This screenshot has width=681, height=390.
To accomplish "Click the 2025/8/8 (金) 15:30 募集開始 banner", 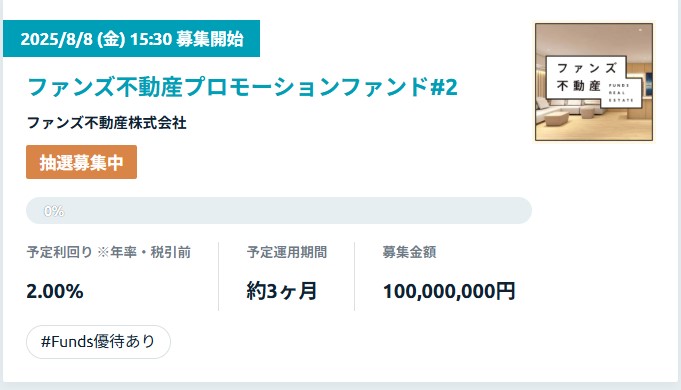I will tap(132, 39).
